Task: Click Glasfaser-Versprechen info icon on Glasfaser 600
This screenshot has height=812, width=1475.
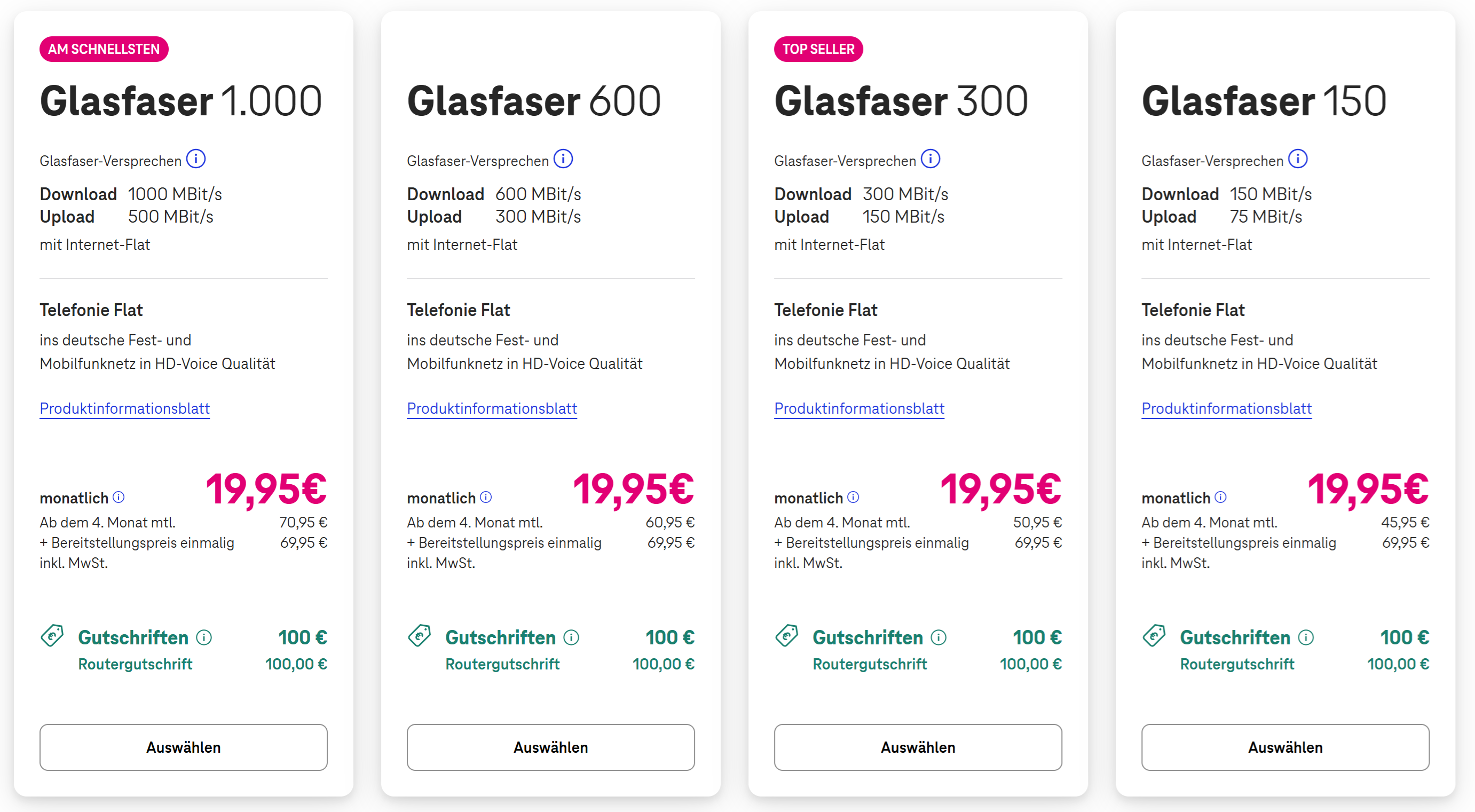Action: click(x=563, y=159)
